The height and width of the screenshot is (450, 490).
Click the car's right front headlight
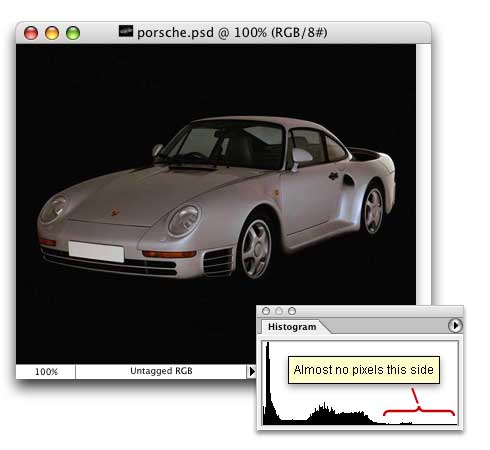184,220
